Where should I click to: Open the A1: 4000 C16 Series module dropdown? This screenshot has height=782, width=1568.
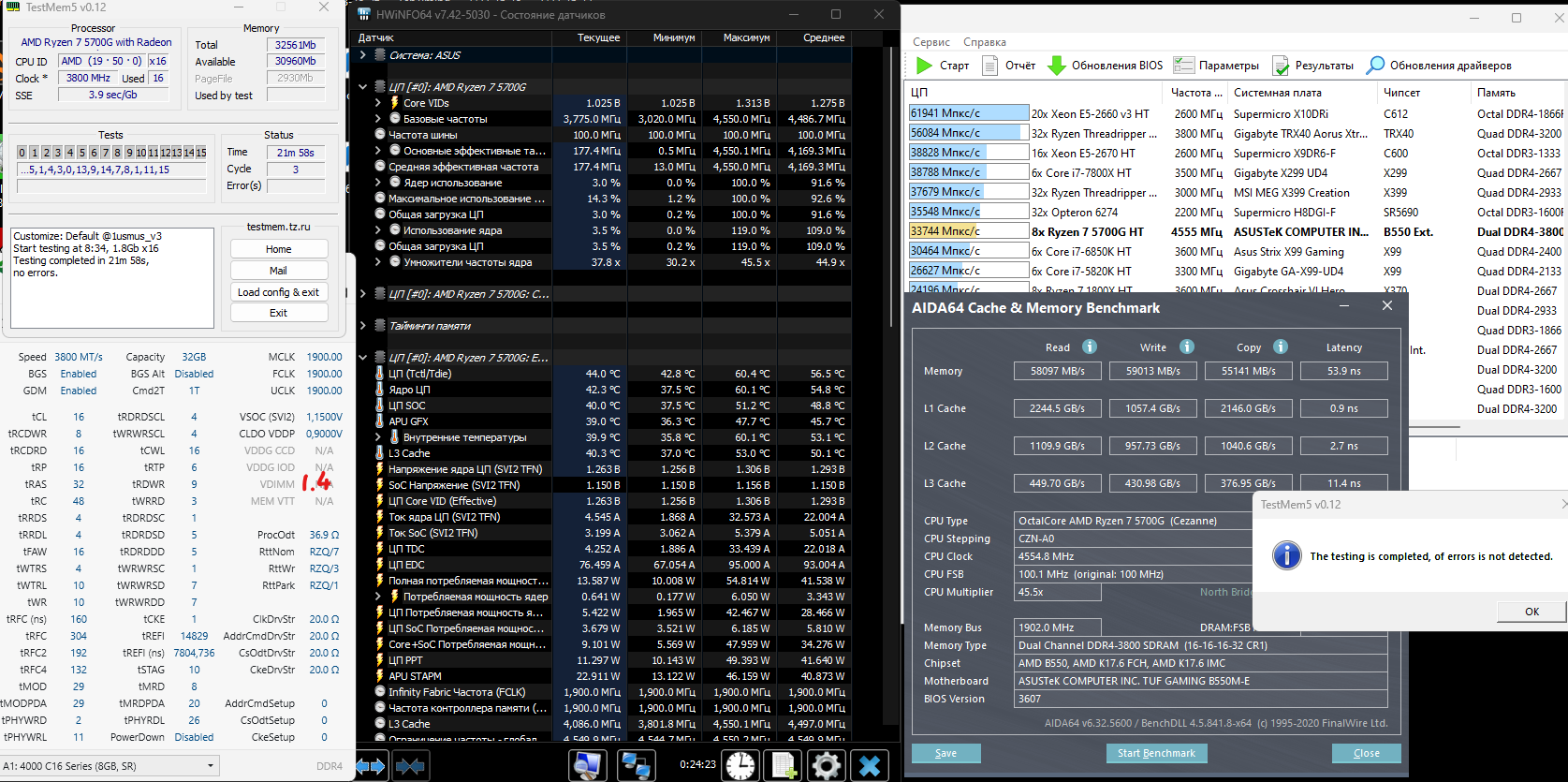point(110,766)
